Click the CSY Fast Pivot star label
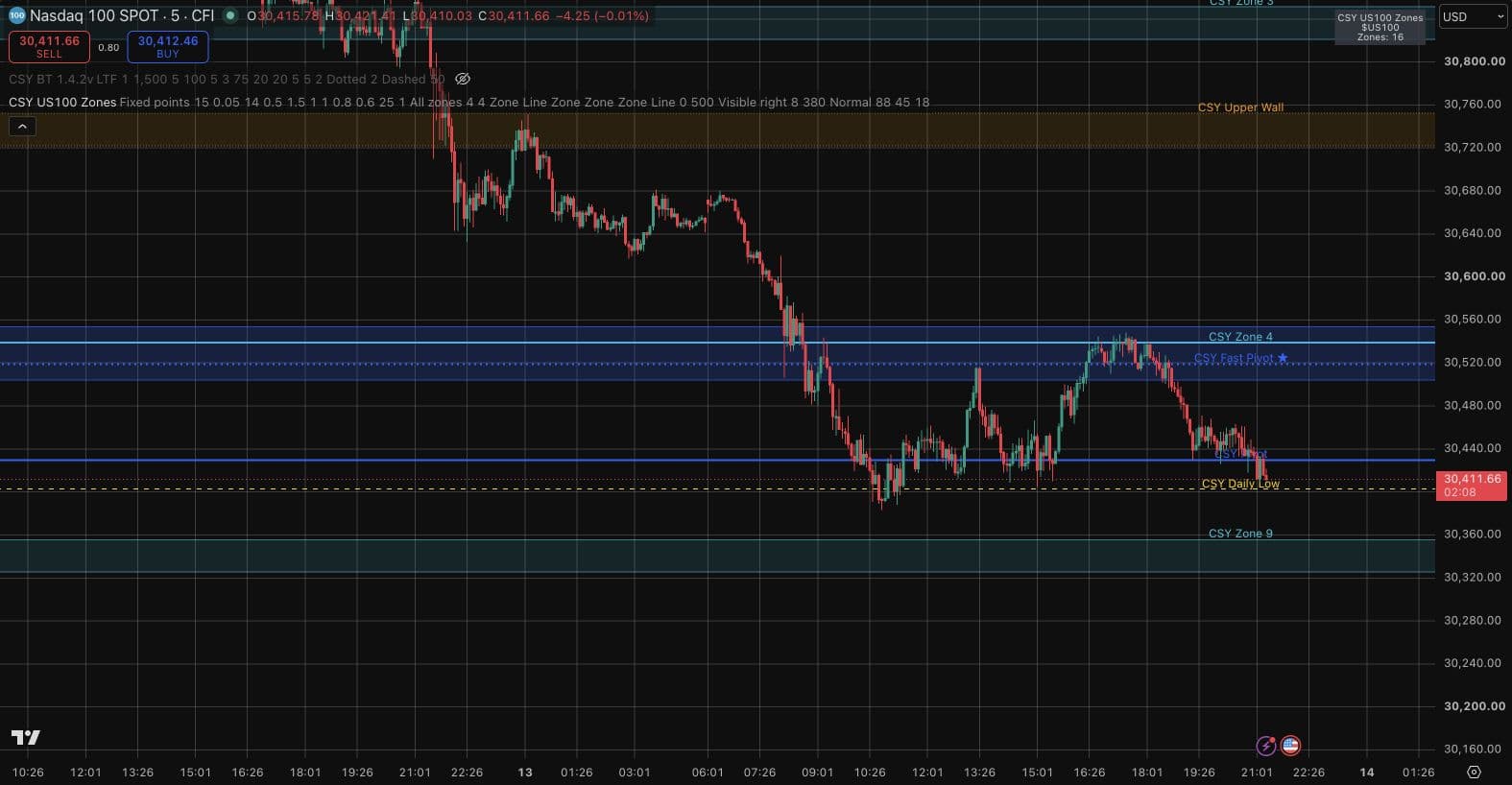1512x785 pixels. pyautogui.click(x=1241, y=358)
